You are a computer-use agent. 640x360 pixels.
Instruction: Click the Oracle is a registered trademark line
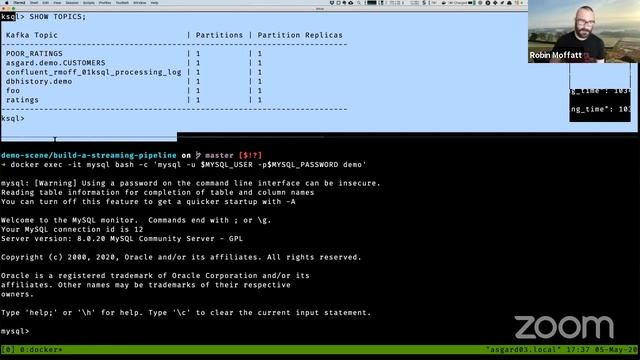(x=155, y=276)
